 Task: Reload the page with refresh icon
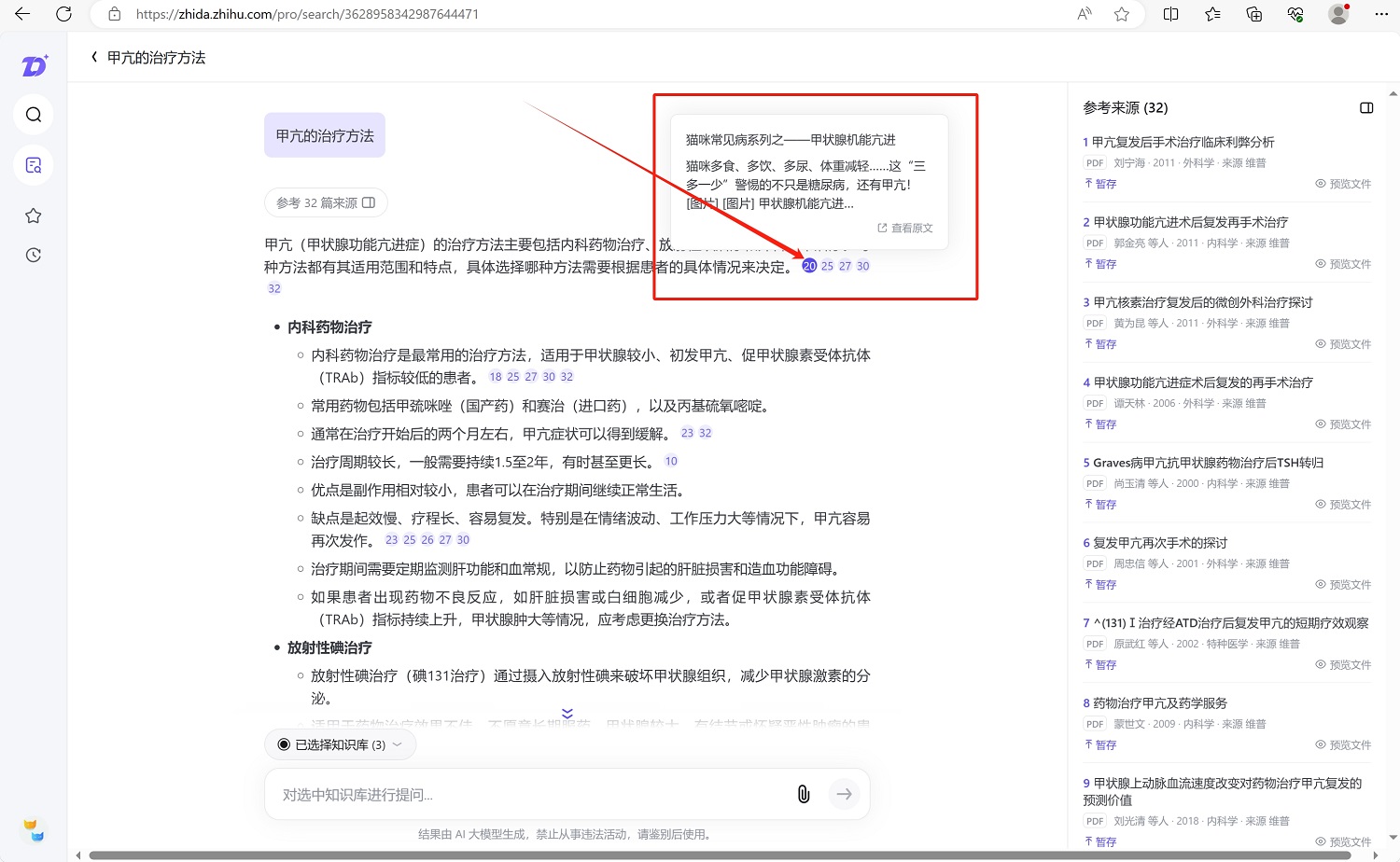[63, 14]
